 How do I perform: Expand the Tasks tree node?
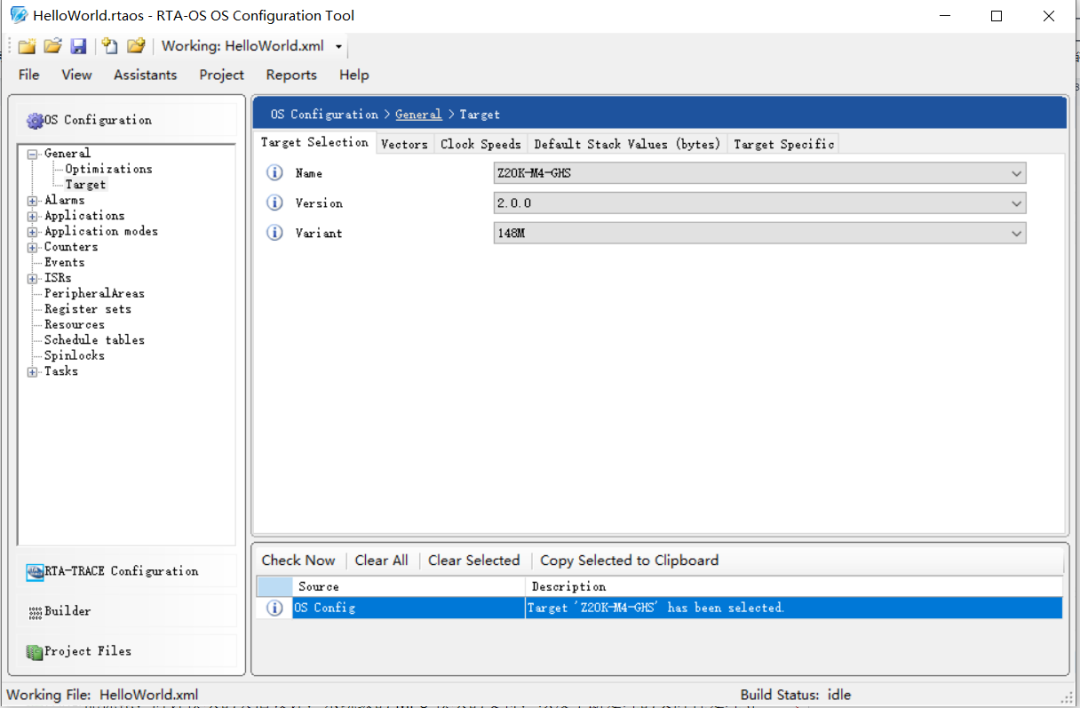[33, 372]
